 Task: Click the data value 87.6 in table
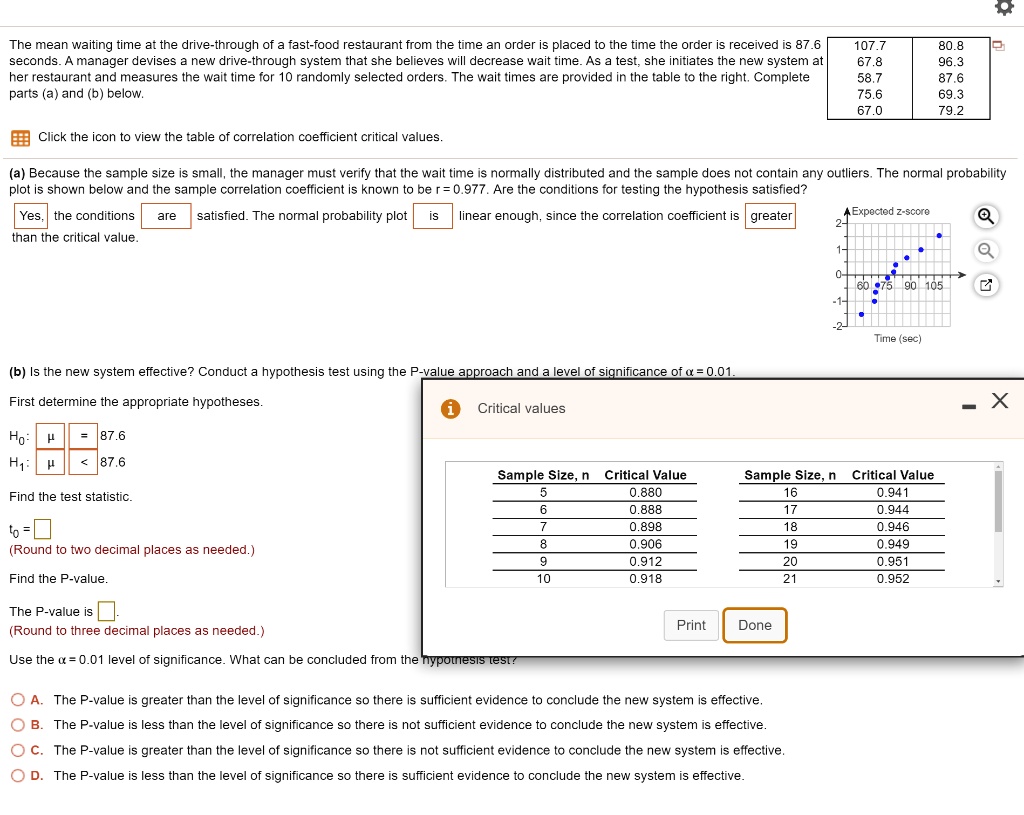tap(951, 78)
